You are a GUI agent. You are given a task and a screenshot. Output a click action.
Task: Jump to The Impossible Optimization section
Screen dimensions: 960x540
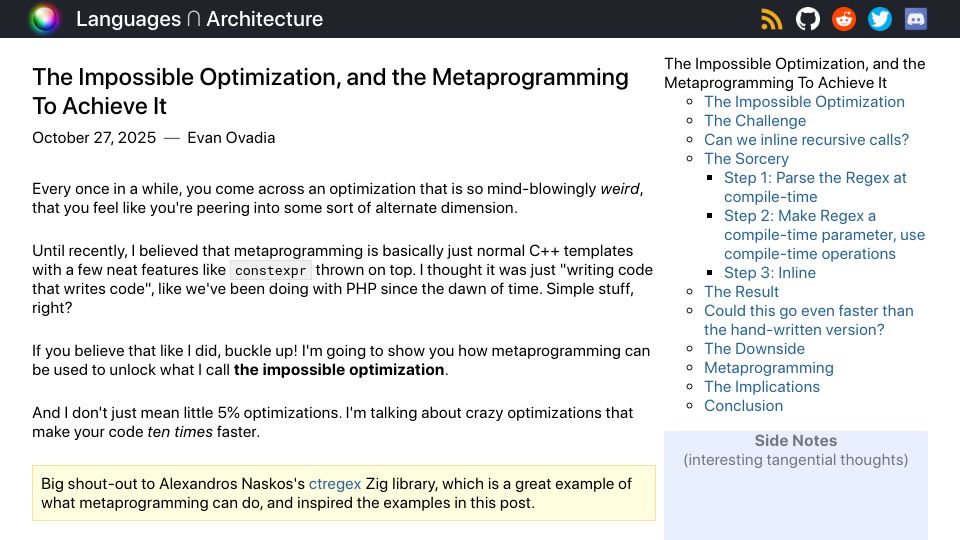[804, 102]
